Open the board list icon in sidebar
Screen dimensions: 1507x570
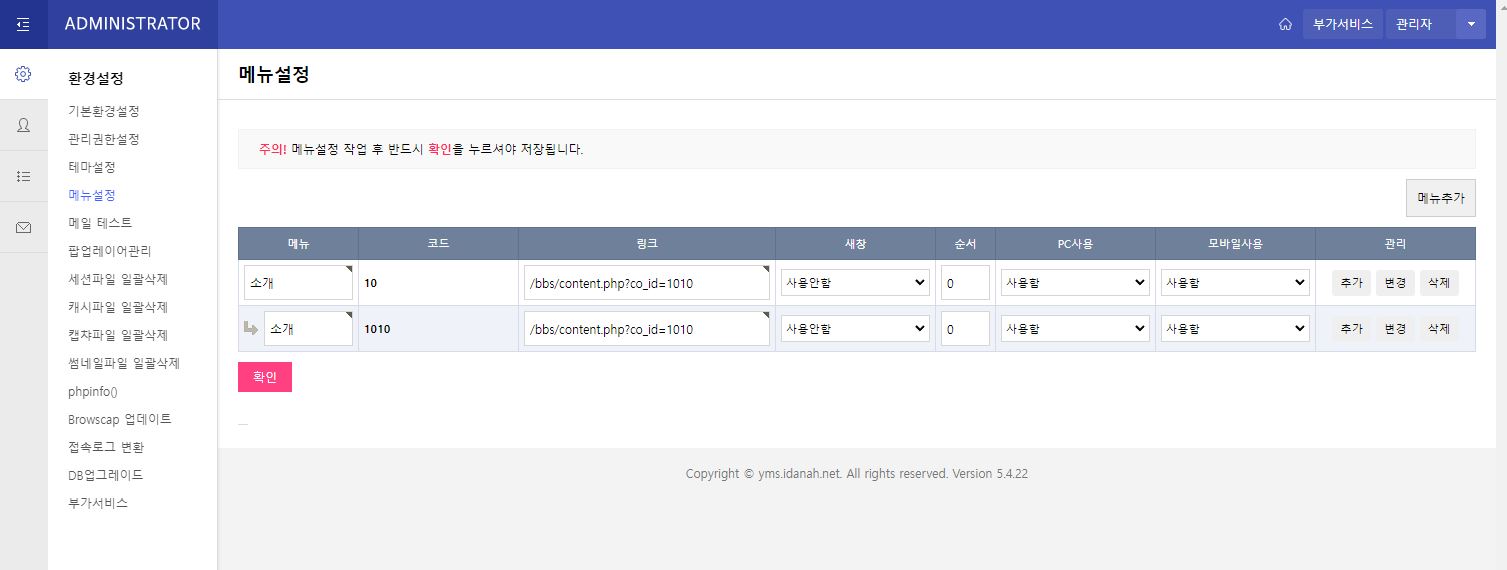(23, 176)
